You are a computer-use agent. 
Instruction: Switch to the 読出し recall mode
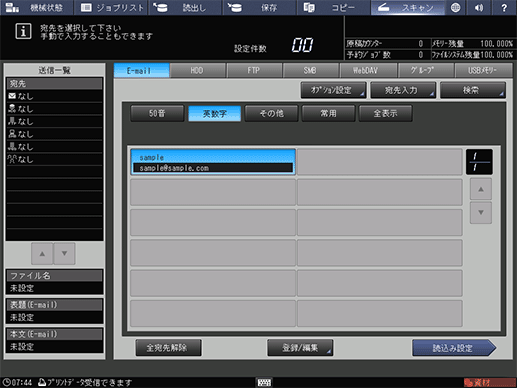186,7
